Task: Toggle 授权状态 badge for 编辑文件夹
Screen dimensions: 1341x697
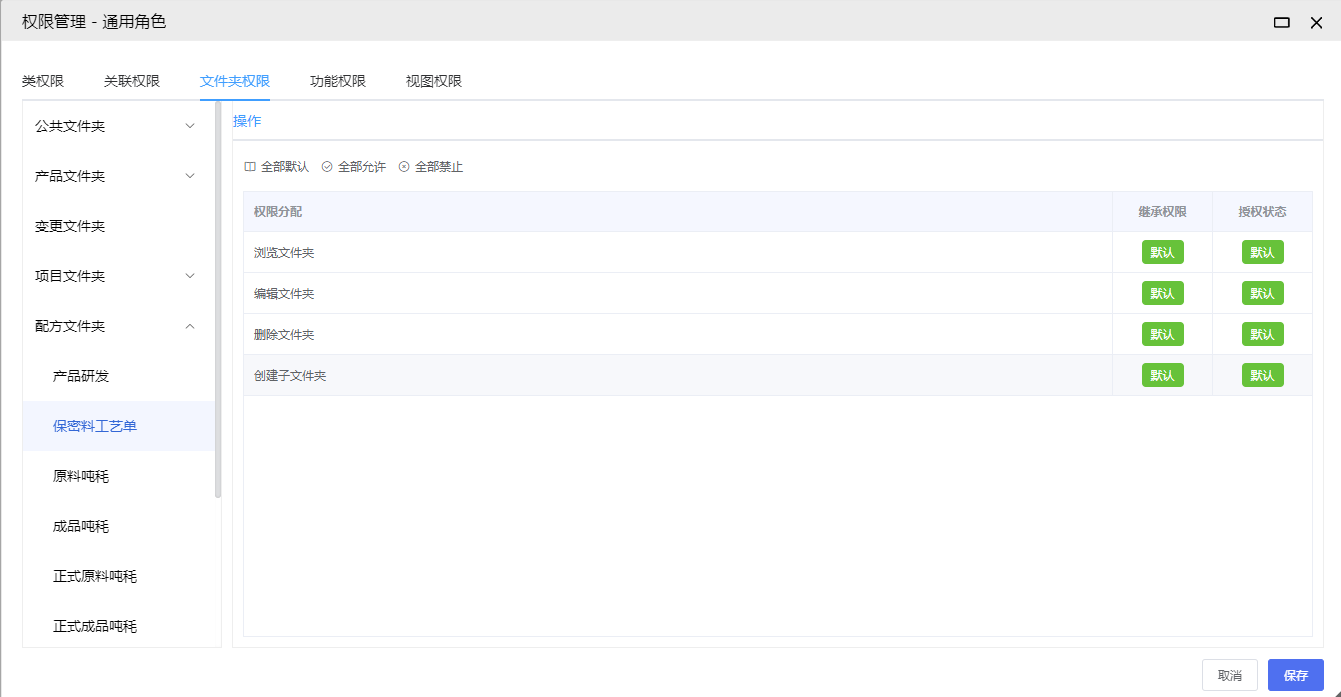Action: [1262, 293]
